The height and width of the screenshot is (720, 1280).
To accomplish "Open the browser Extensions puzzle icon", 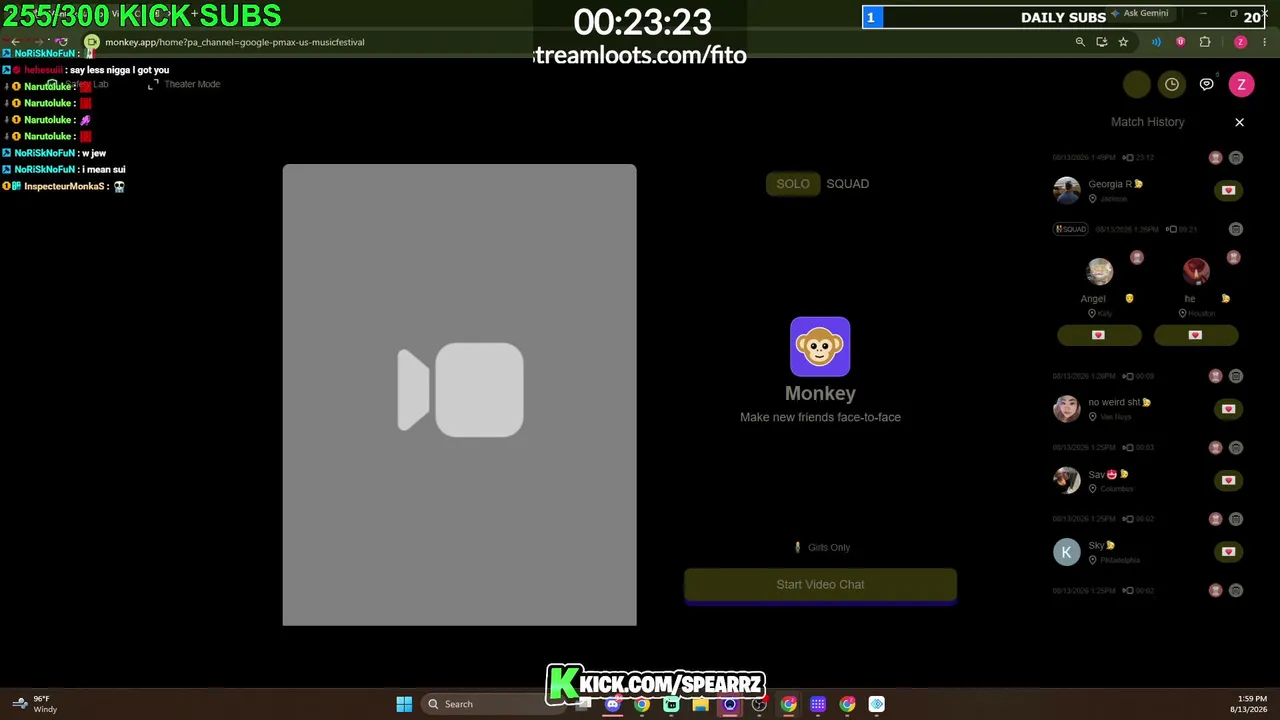I will click(1205, 42).
